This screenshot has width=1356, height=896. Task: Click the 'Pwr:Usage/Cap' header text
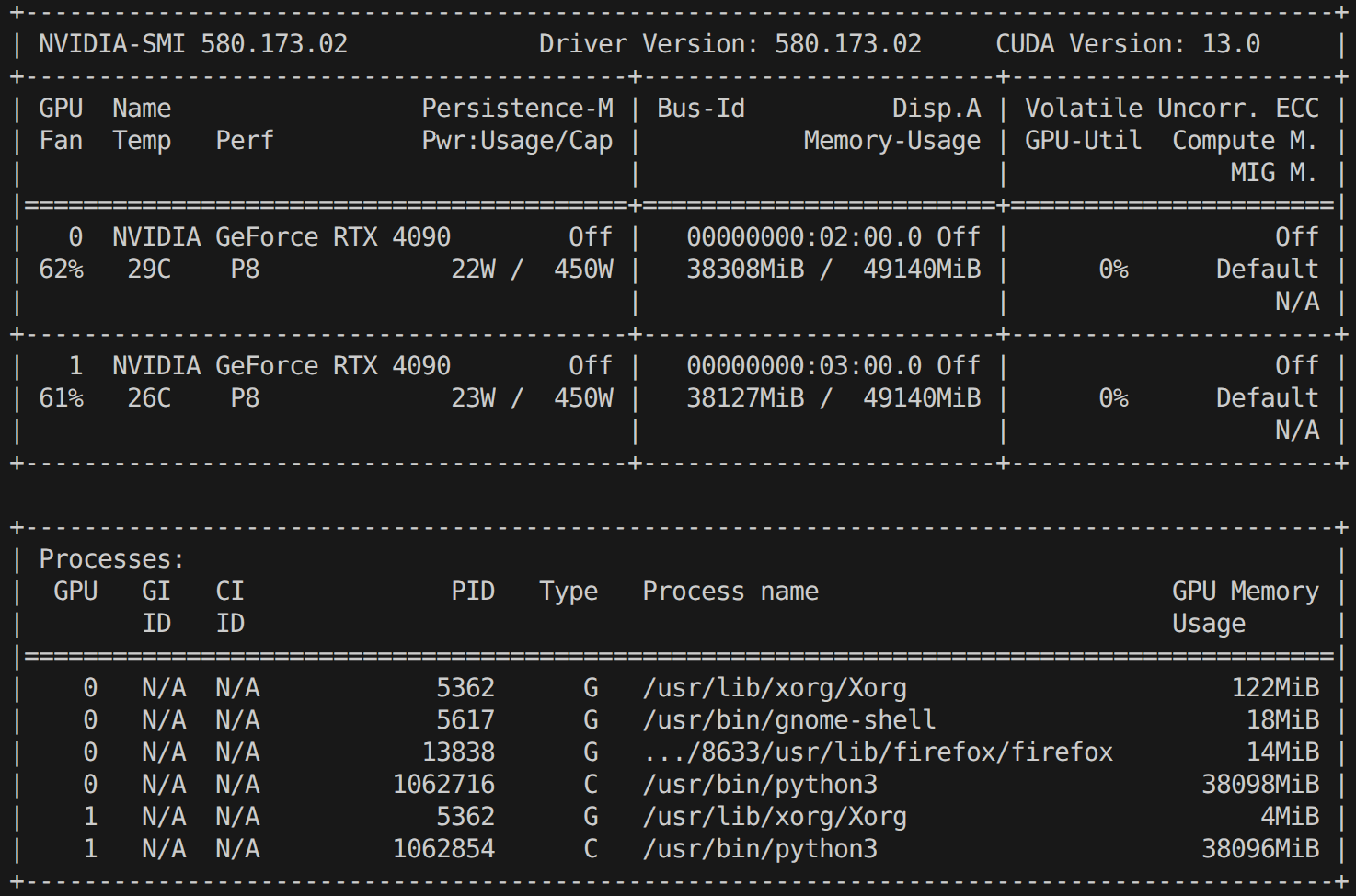coord(517,141)
